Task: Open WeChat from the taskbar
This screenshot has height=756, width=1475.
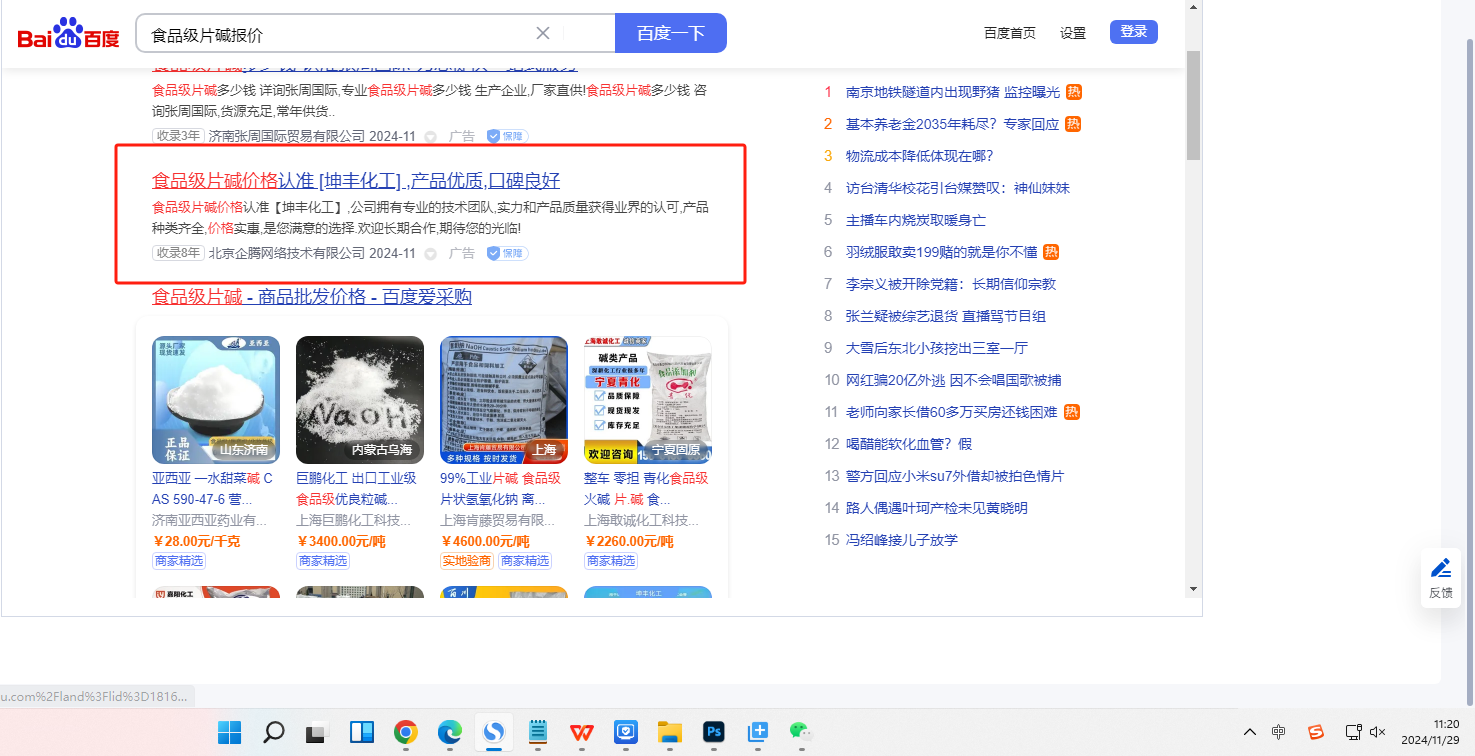Action: [x=801, y=732]
